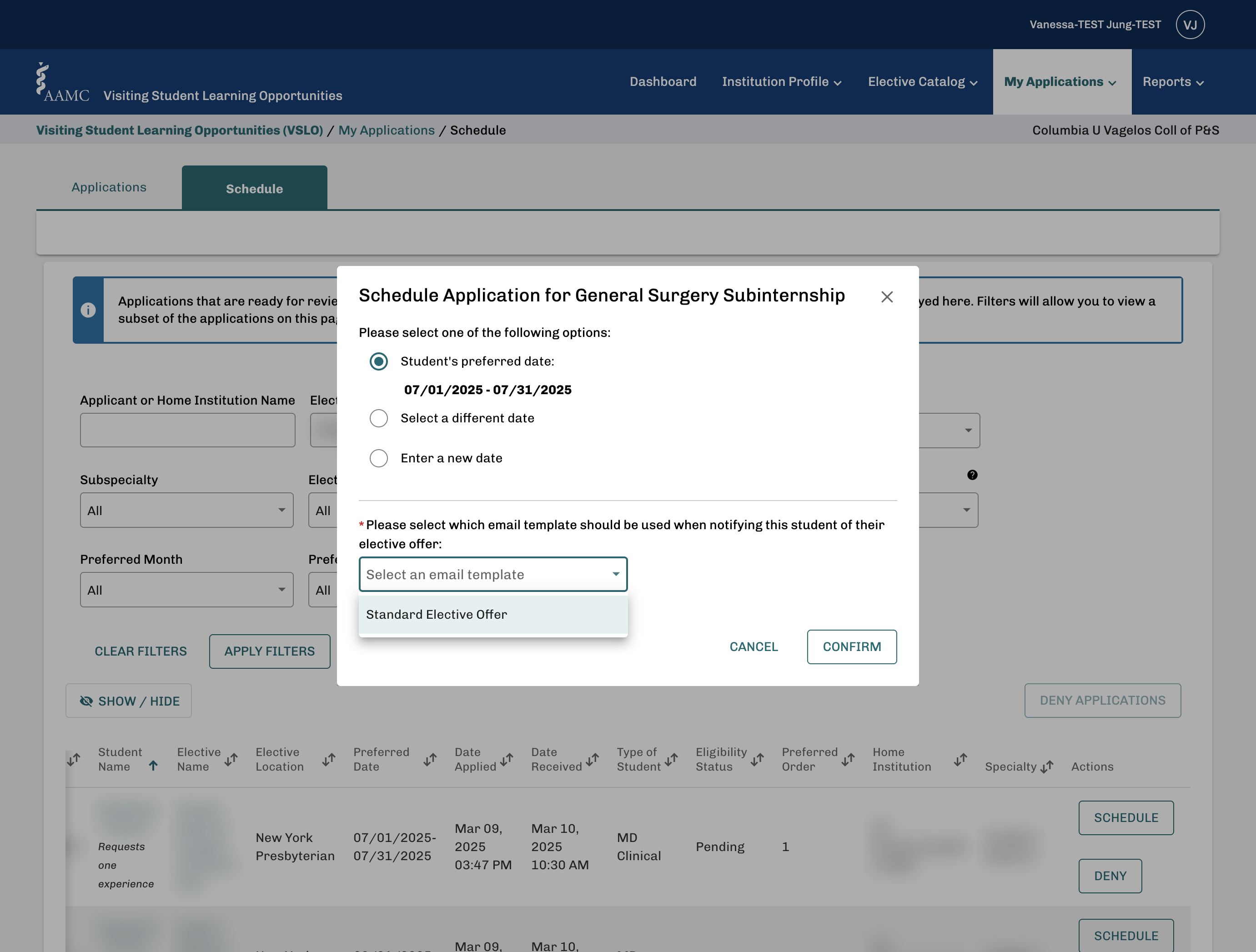
Task: Click the help question mark icon
Action: (972, 475)
